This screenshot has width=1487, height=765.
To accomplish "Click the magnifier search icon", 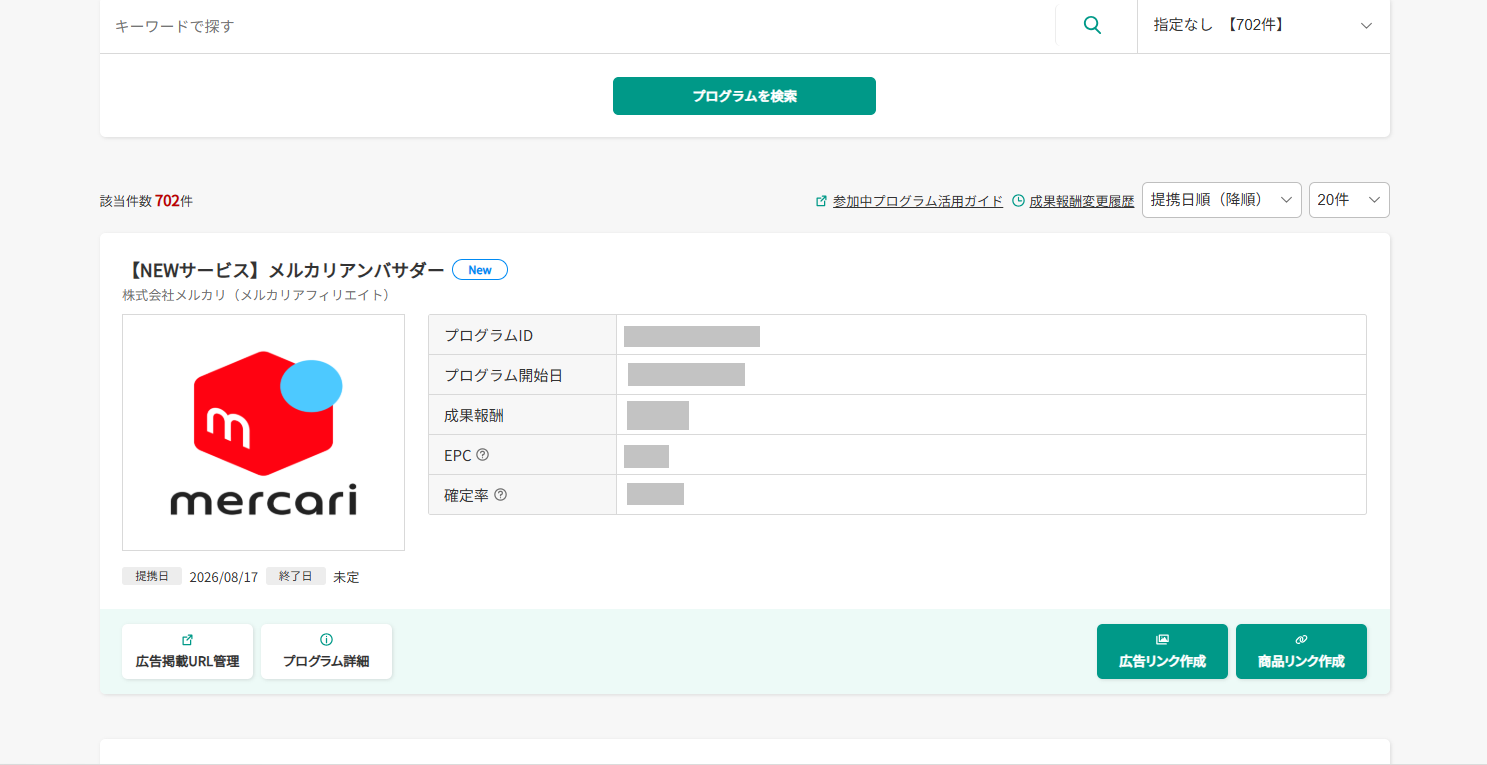I will point(1092,26).
